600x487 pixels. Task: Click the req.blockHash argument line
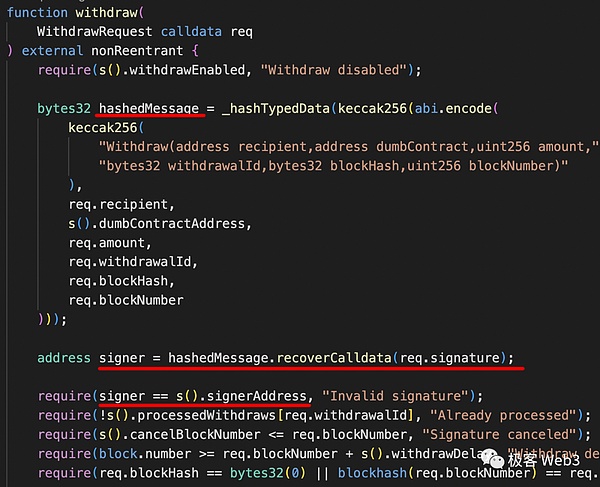click(121, 282)
